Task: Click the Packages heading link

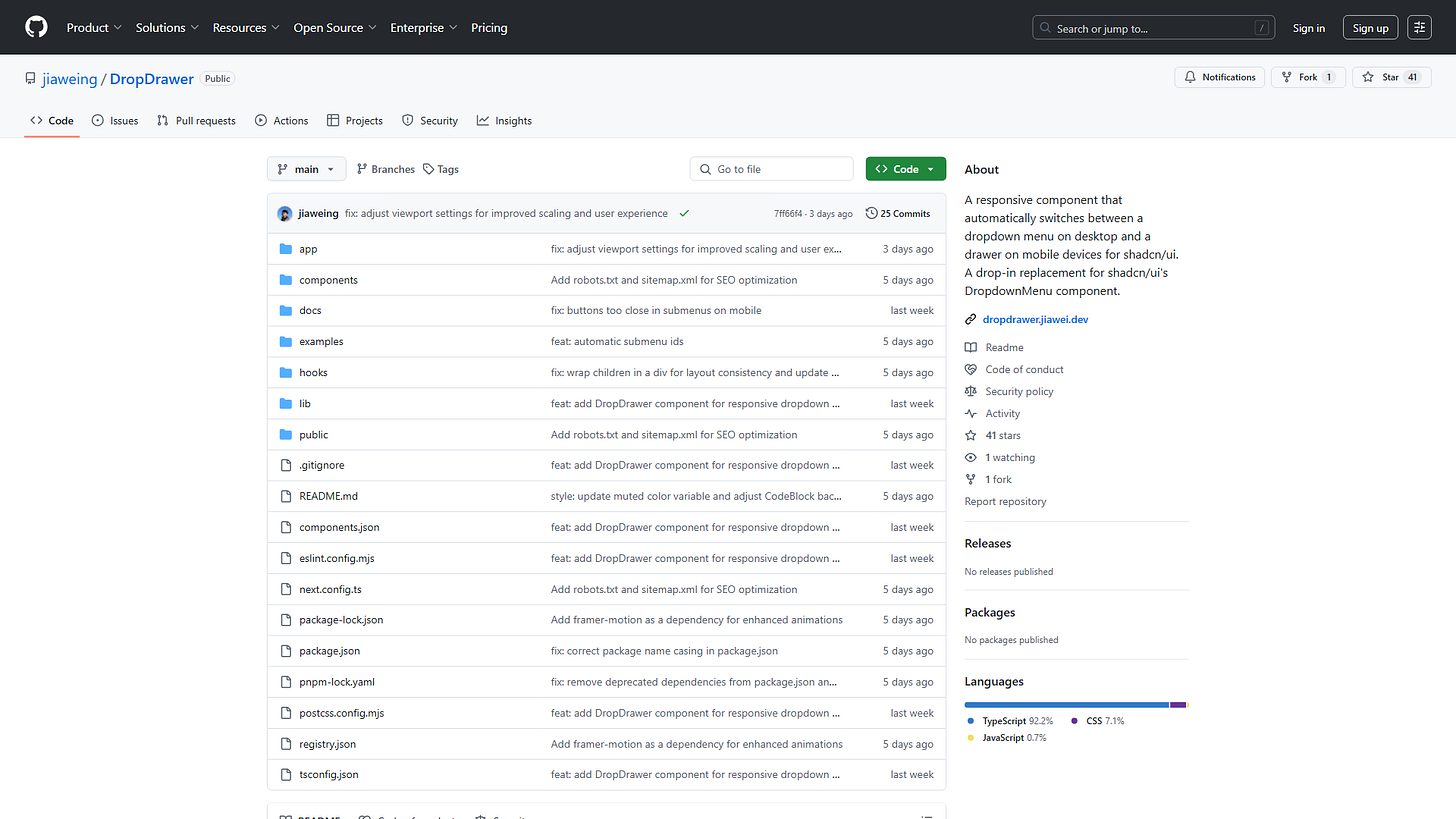Action: click(990, 612)
